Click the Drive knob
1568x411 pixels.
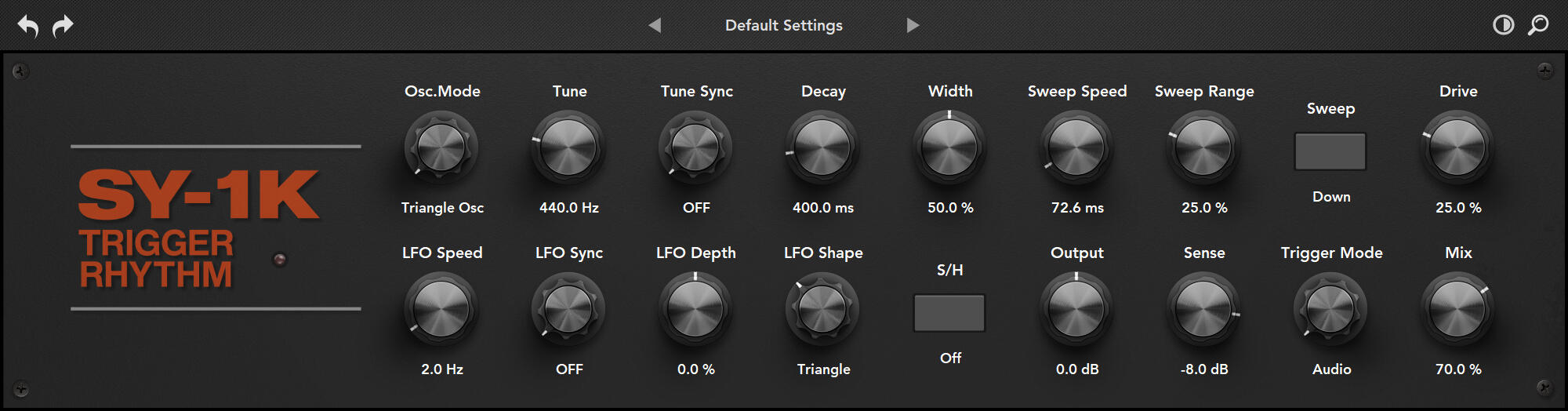click(1457, 147)
